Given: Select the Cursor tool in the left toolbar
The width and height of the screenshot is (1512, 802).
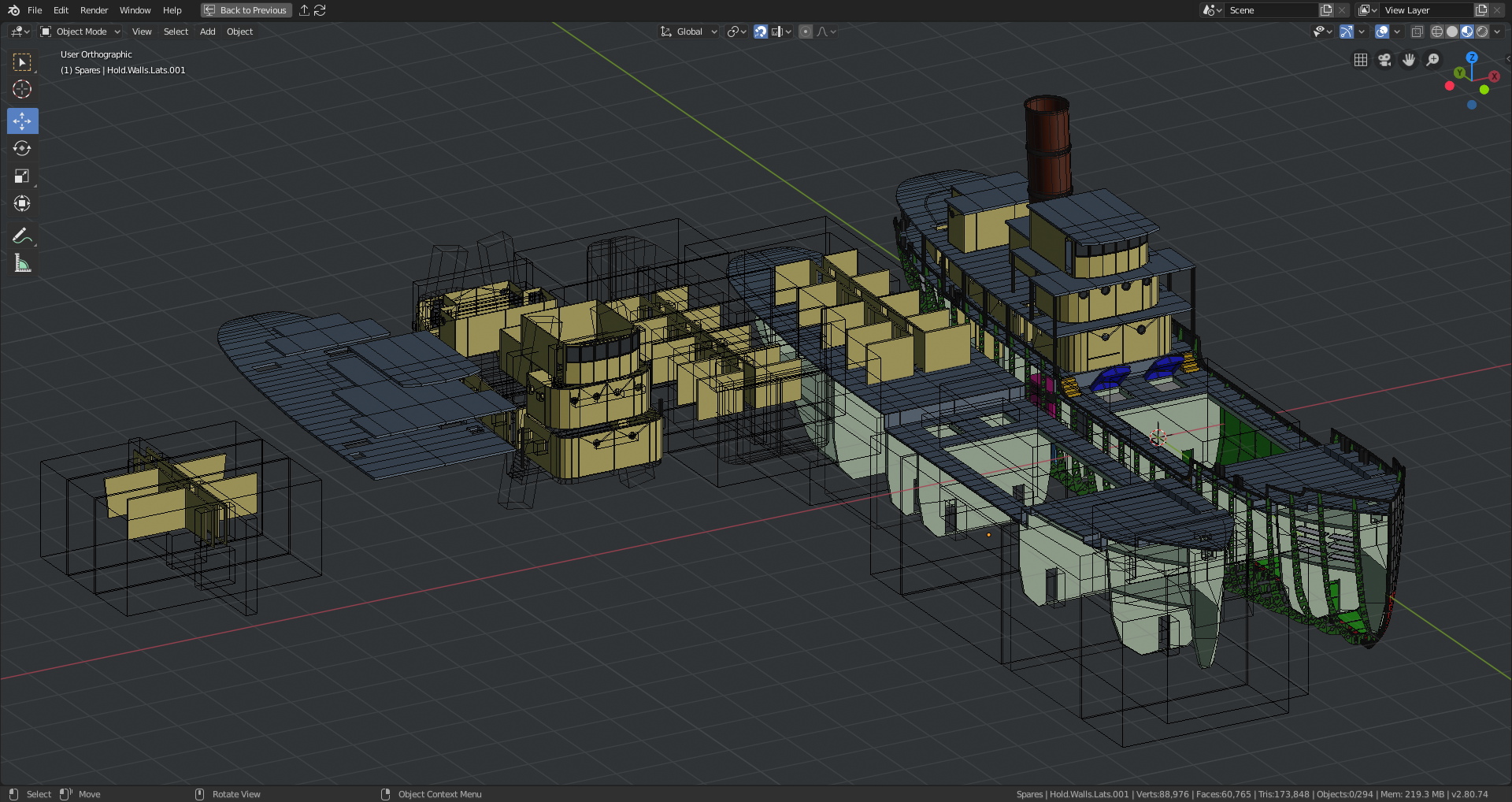Looking at the screenshot, I should [x=22, y=89].
